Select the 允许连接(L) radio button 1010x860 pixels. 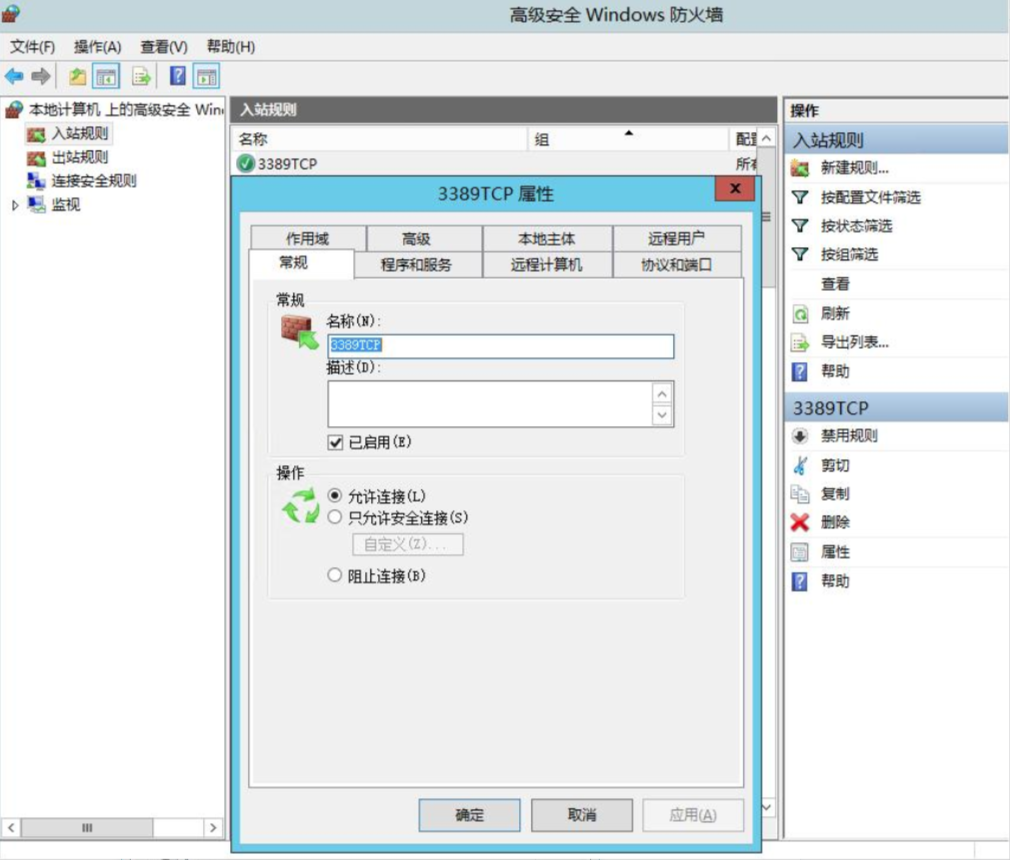[334, 495]
